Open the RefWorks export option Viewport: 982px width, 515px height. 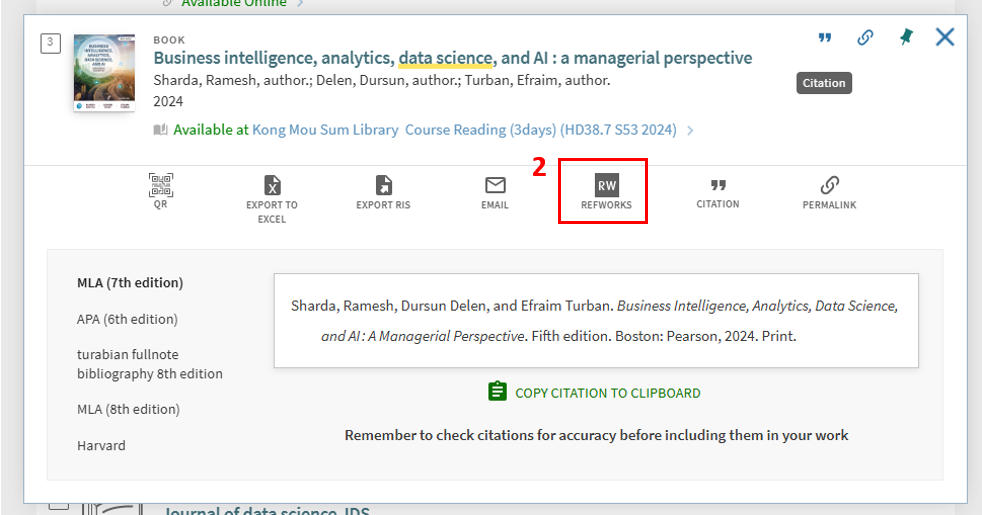606,187
